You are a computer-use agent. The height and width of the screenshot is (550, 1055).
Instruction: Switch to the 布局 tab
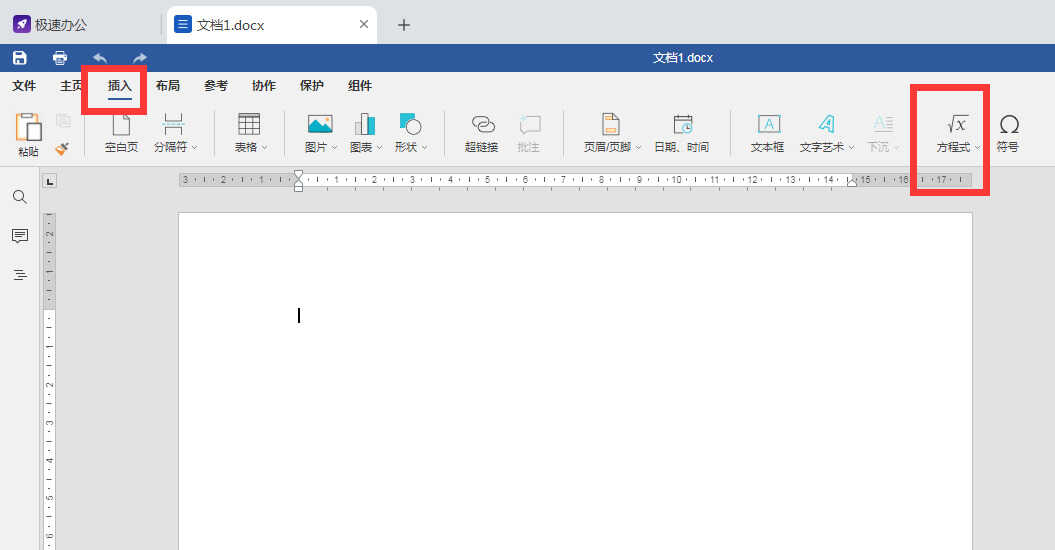[168, 86]
